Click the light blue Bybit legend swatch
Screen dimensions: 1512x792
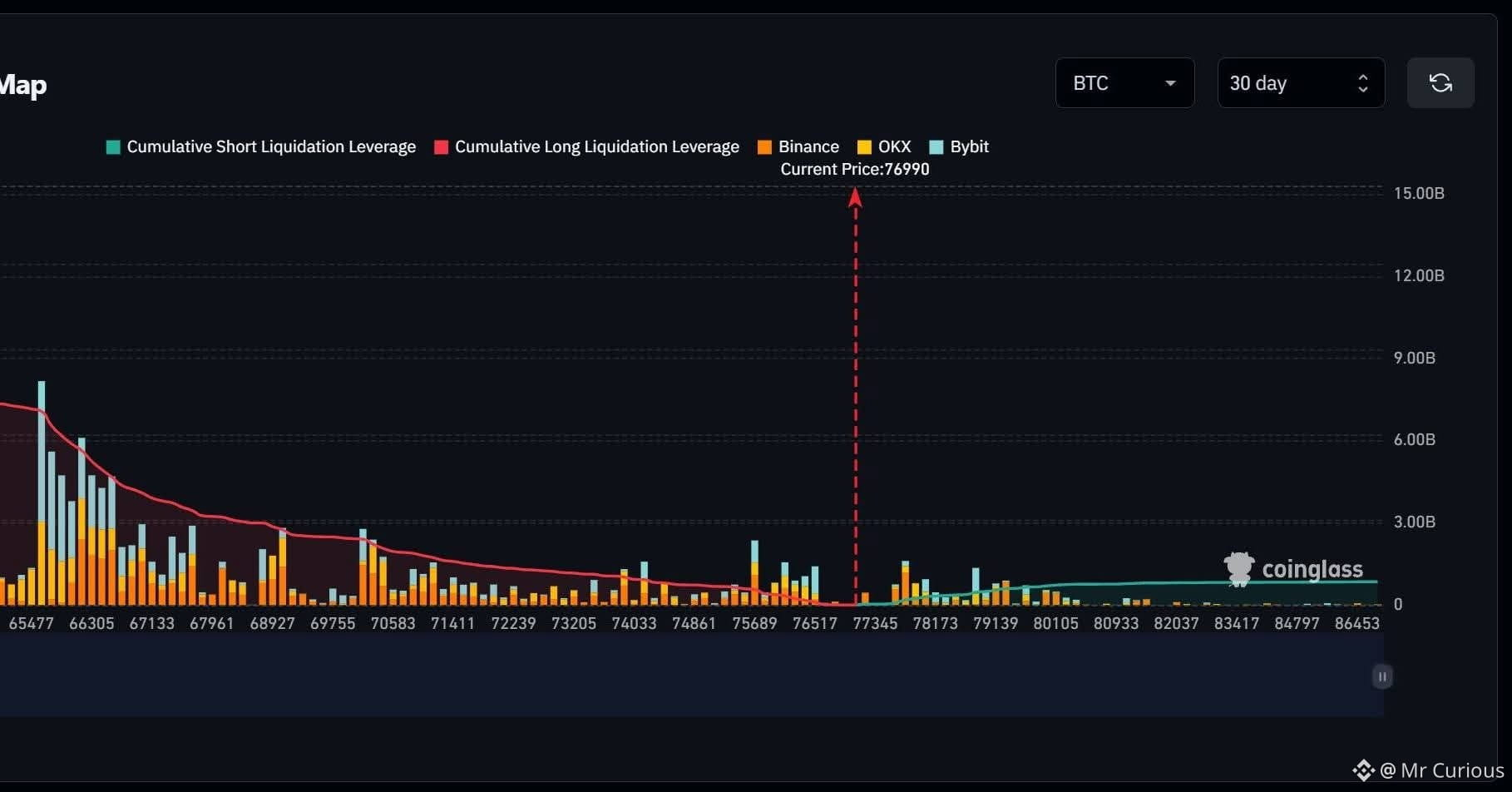click(936, 147)
